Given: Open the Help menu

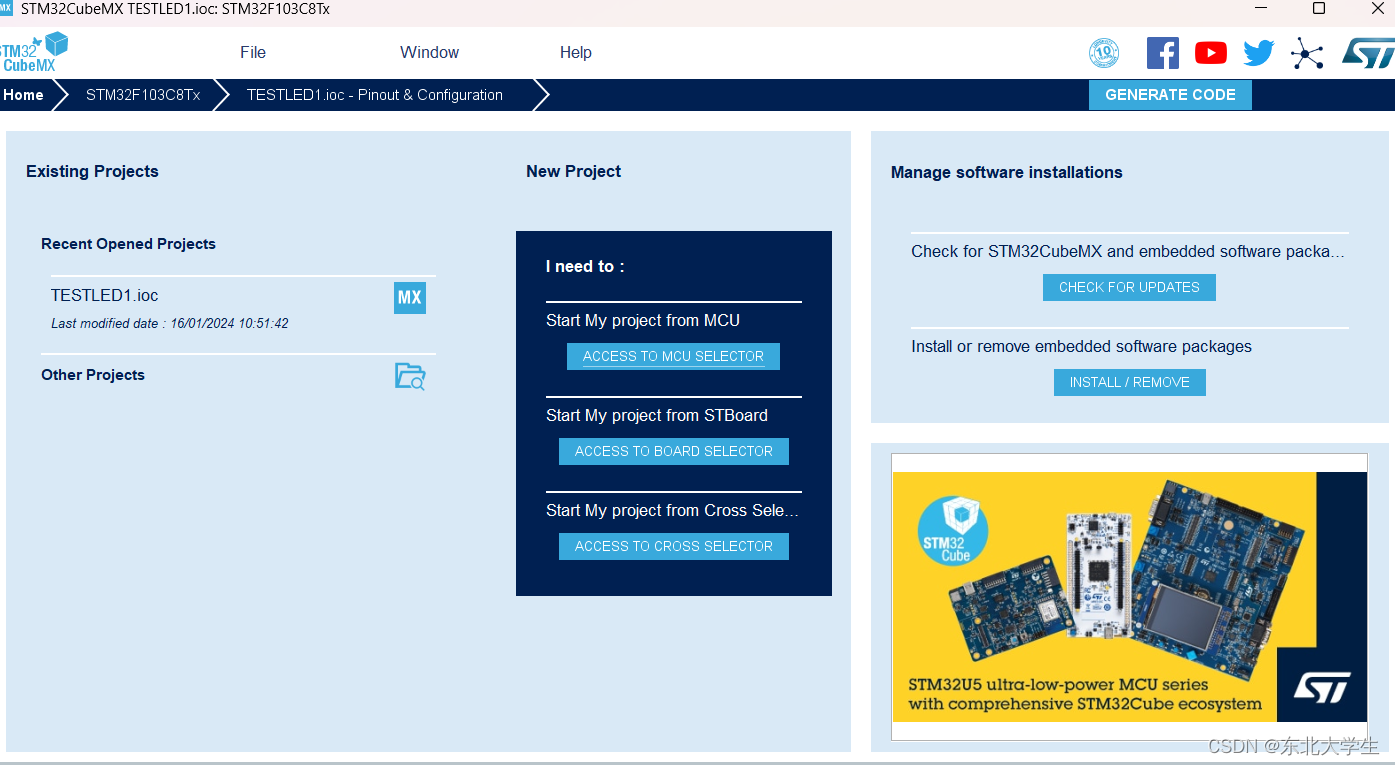Looking at the screenshot, I should coord(576,52).
